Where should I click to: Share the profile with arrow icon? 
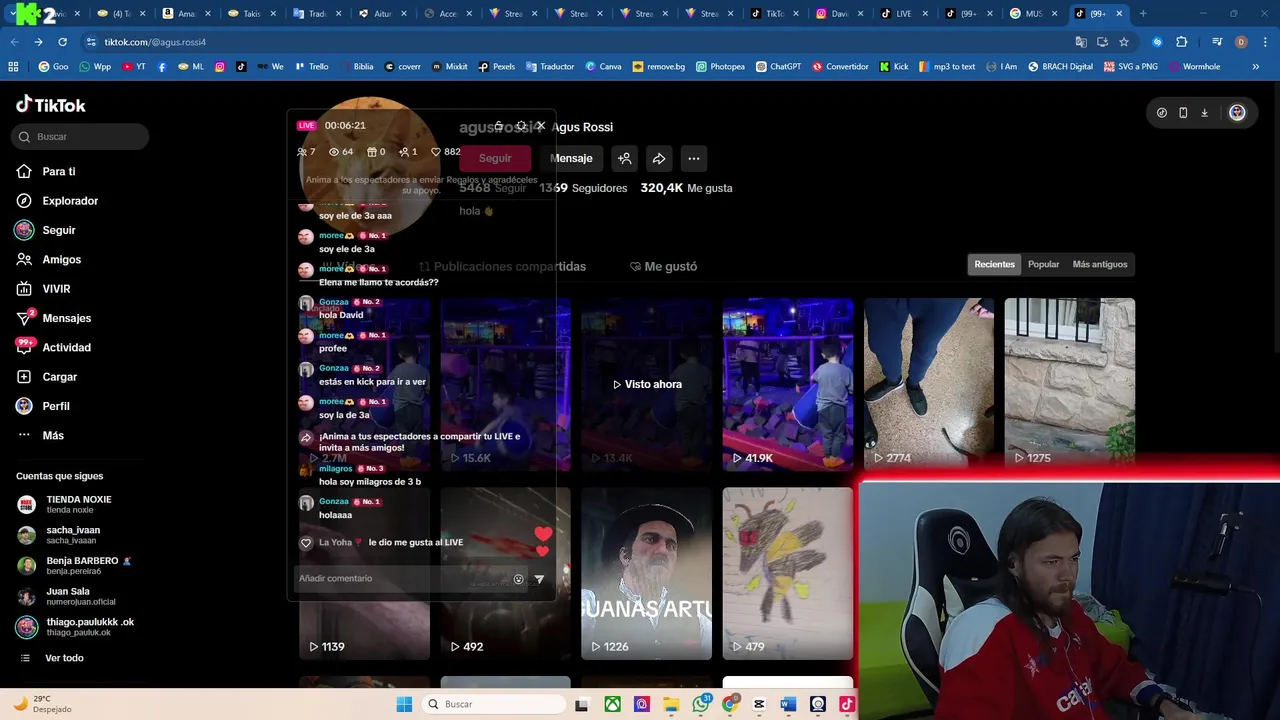click(x=659, y=158)
